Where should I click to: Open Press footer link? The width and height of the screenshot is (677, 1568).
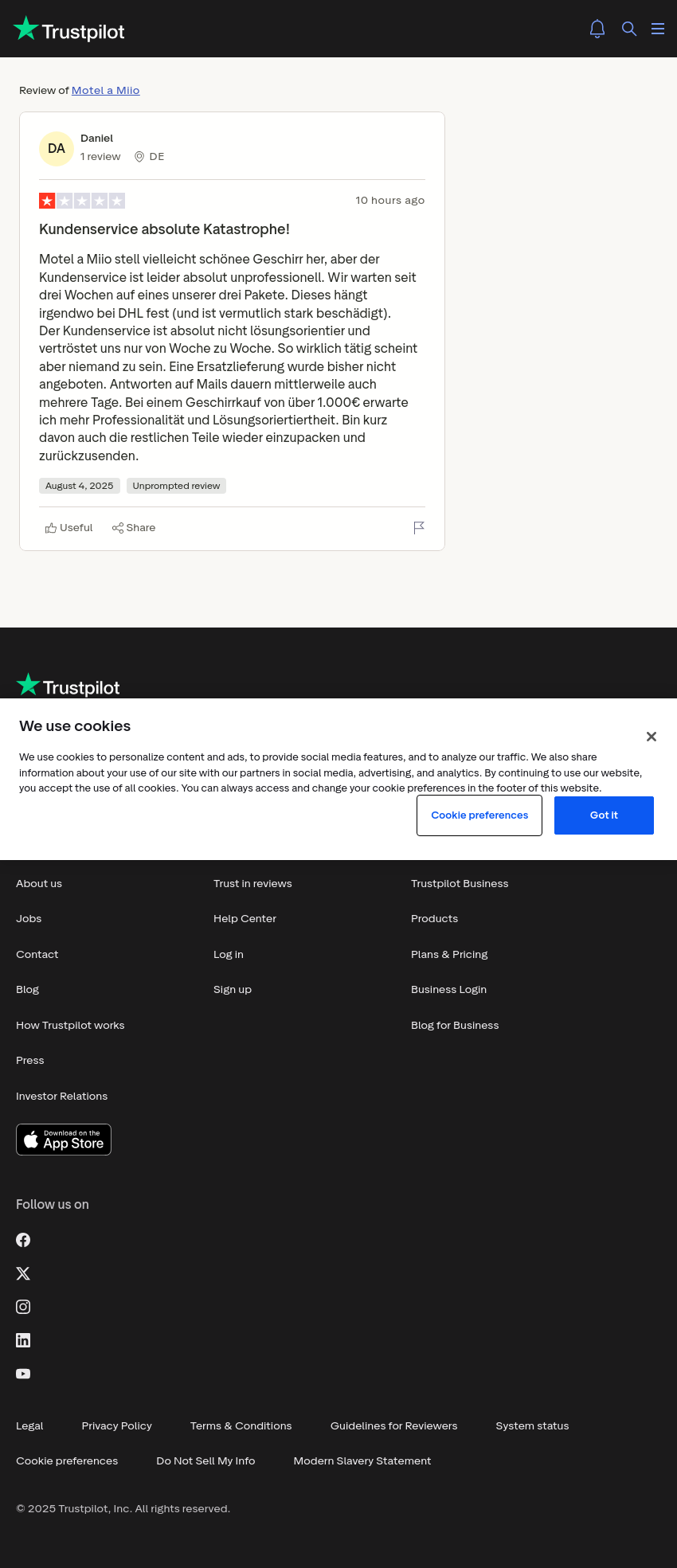click(30, 1061)
